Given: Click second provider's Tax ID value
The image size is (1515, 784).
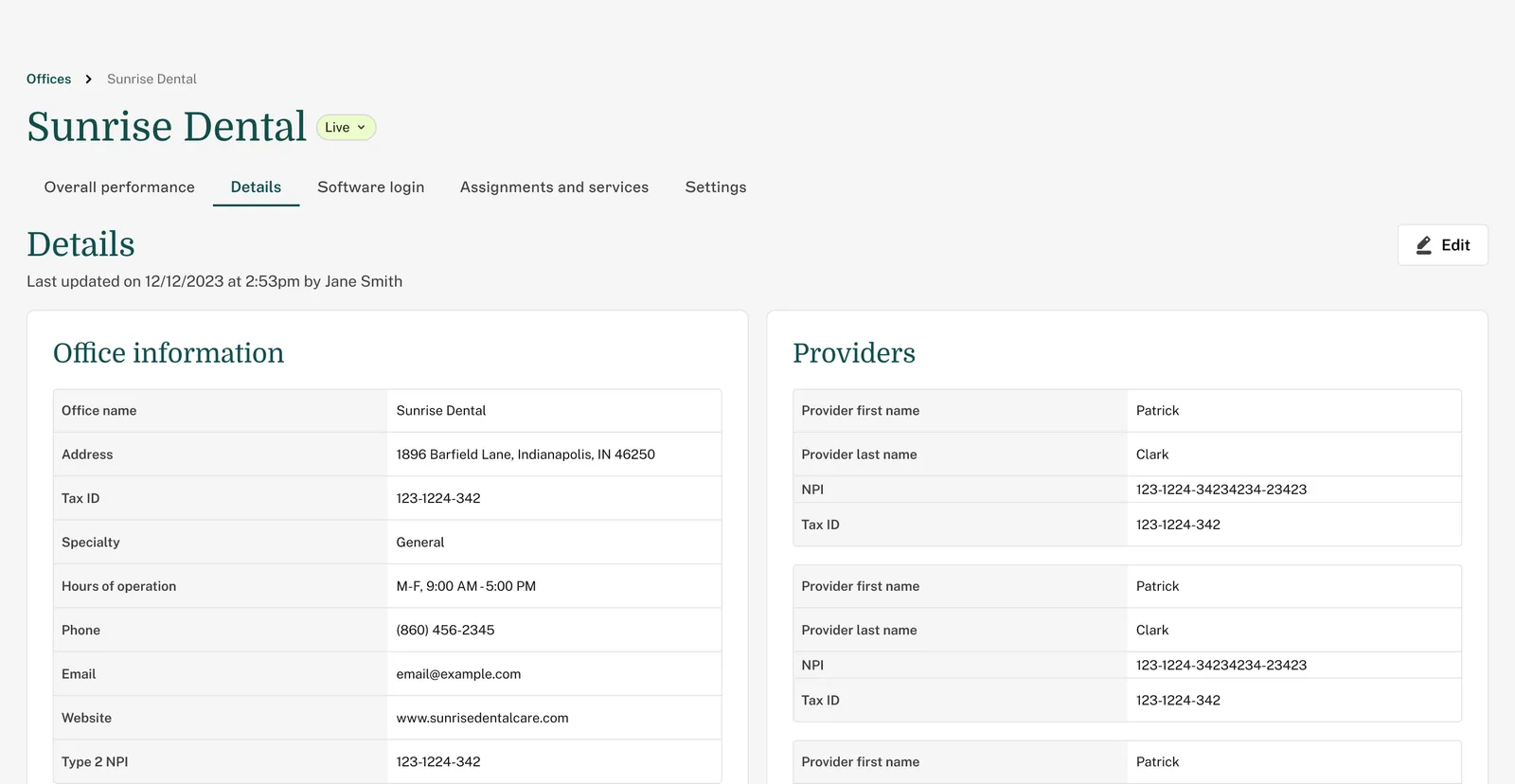Looking at the screenshot, I should point(1178,701).
